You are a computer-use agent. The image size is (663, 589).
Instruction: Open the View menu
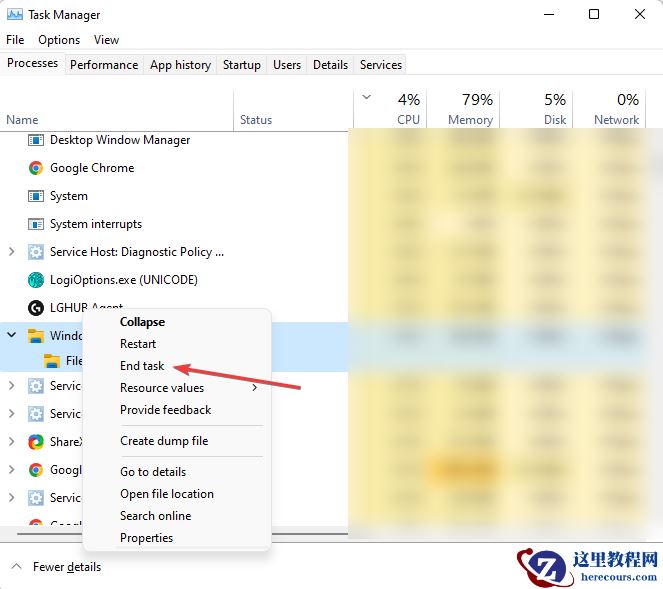point(106,40)
